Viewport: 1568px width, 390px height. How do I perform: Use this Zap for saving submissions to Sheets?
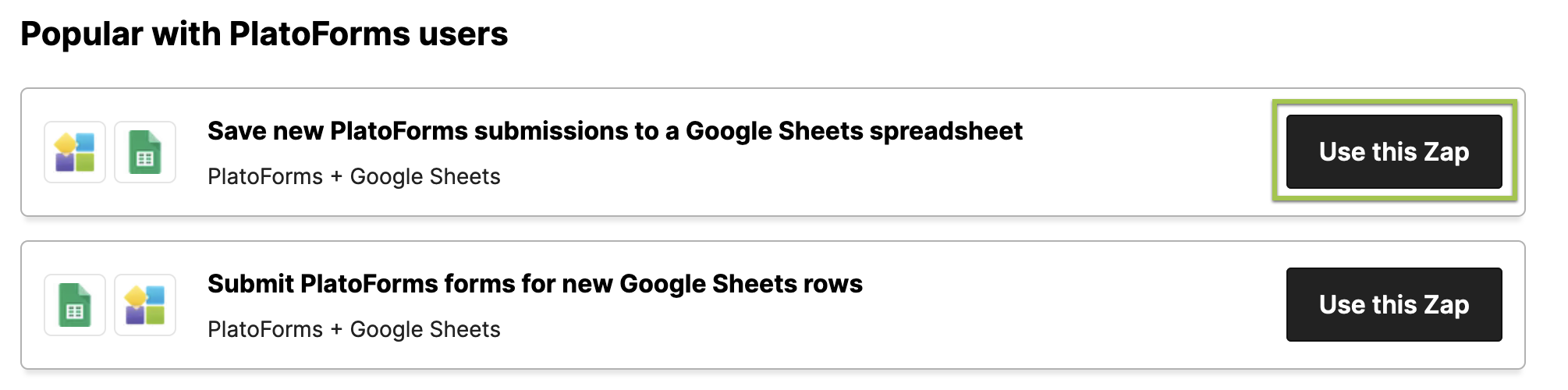(1393, 152)
